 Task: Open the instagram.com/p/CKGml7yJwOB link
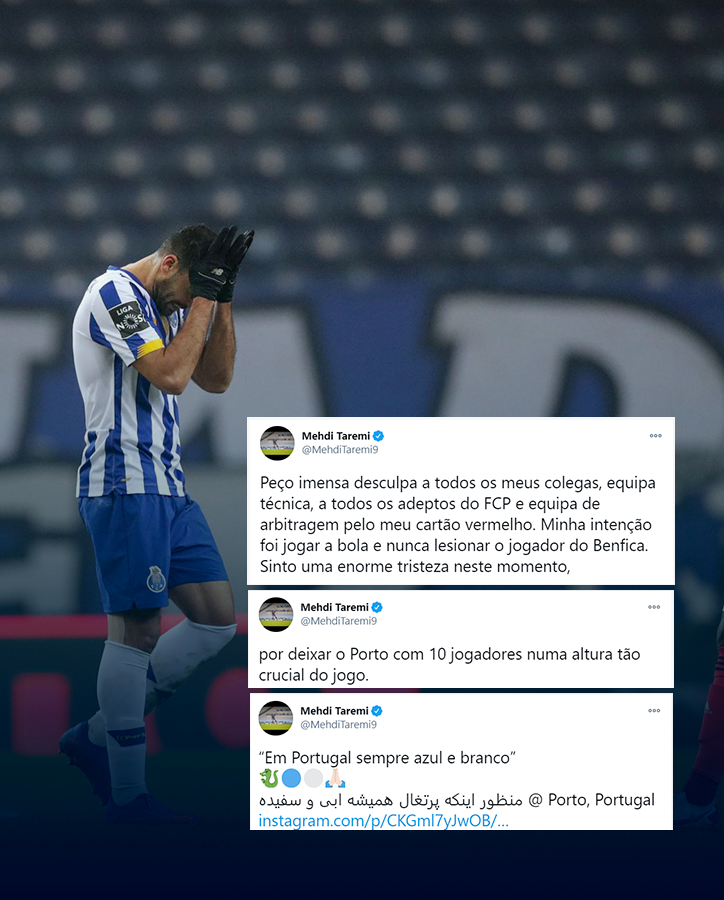coord(384,821)
